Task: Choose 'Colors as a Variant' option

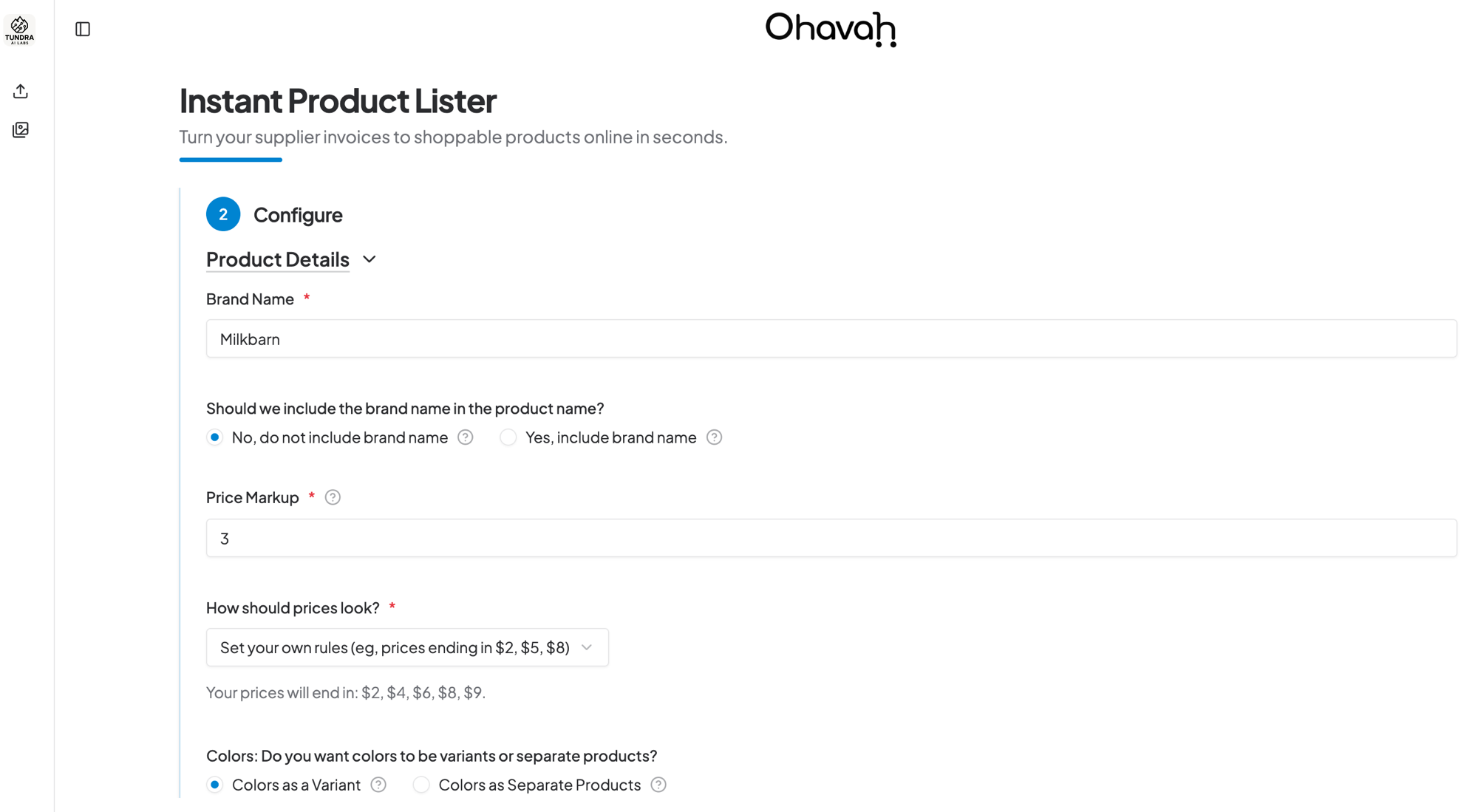Action: pos(215,785)
